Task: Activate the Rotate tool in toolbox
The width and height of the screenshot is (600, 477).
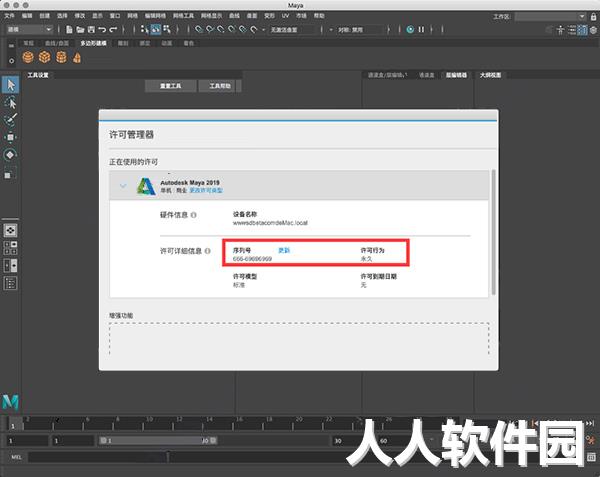Action: click(x=10, y=155)
